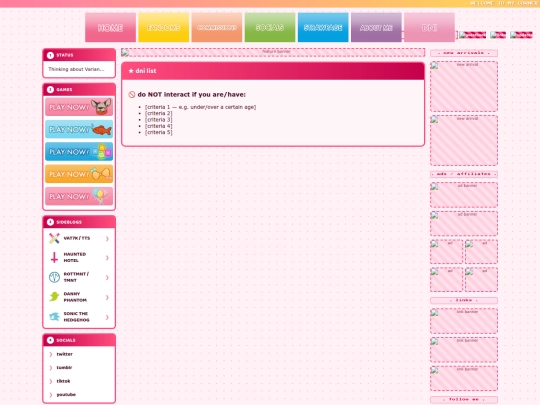
Task: Click the '[criteria 4]' list item
Action: point(158,126)
